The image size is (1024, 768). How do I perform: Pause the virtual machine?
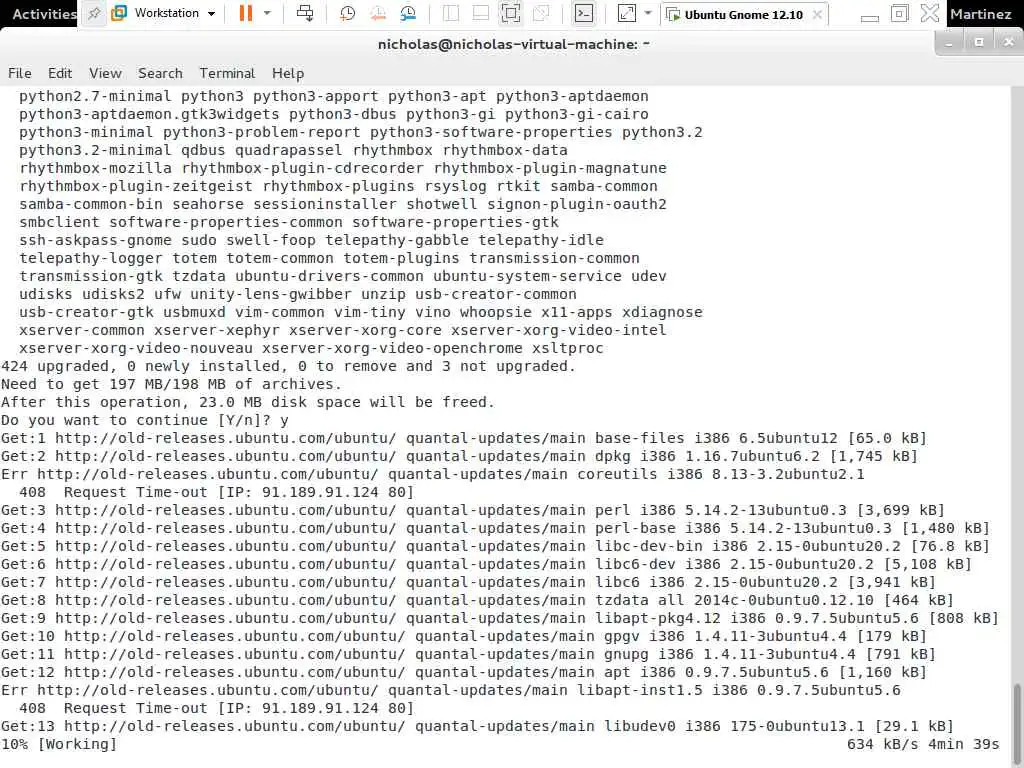tap(246, 13)
